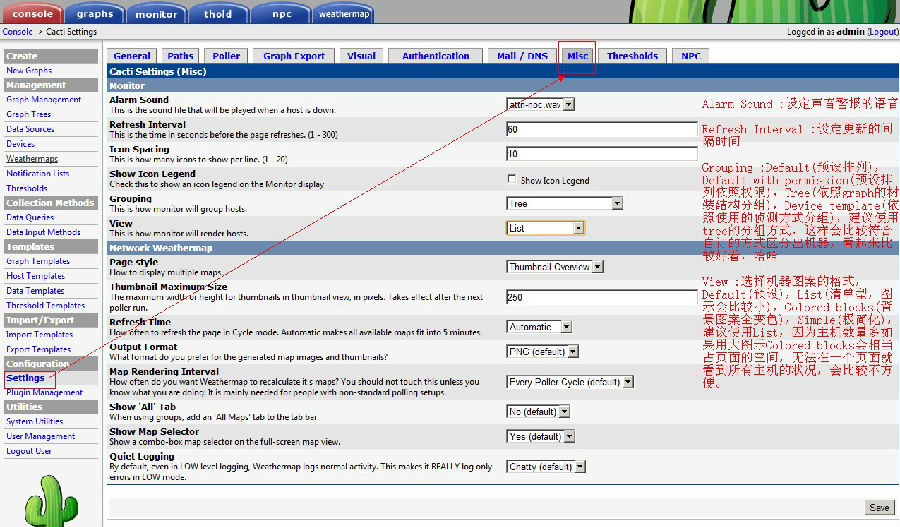This screenshot has width=900, height=527.
Task: Open the monitor top tab
Action: pos(156,14)
